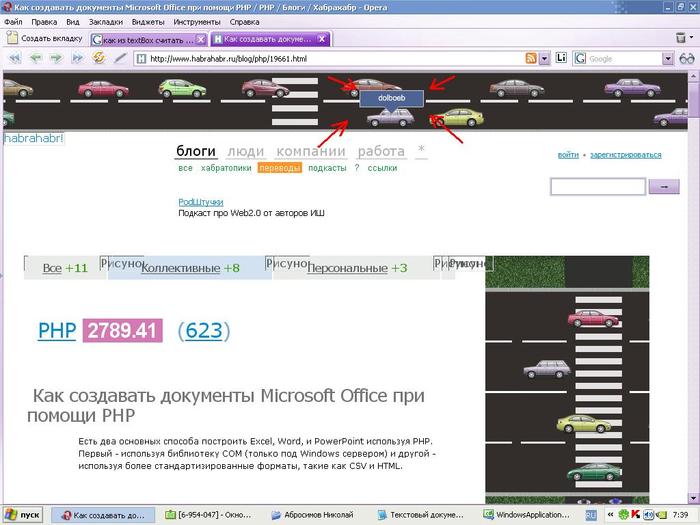This screenshot has height=525, width=700.
Task: Go back with the Back arrow icon
Action: [x=36, y=58]
